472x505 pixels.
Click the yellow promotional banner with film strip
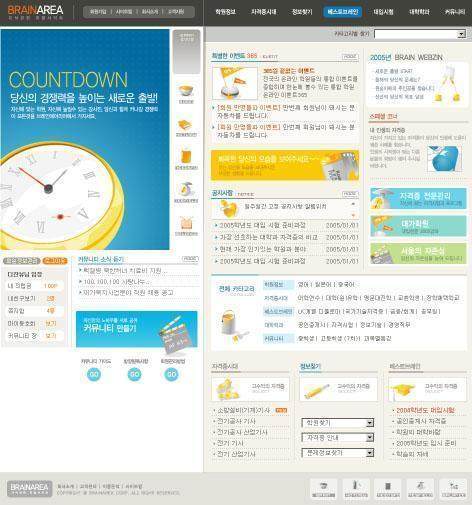click(x=285, y=165)
